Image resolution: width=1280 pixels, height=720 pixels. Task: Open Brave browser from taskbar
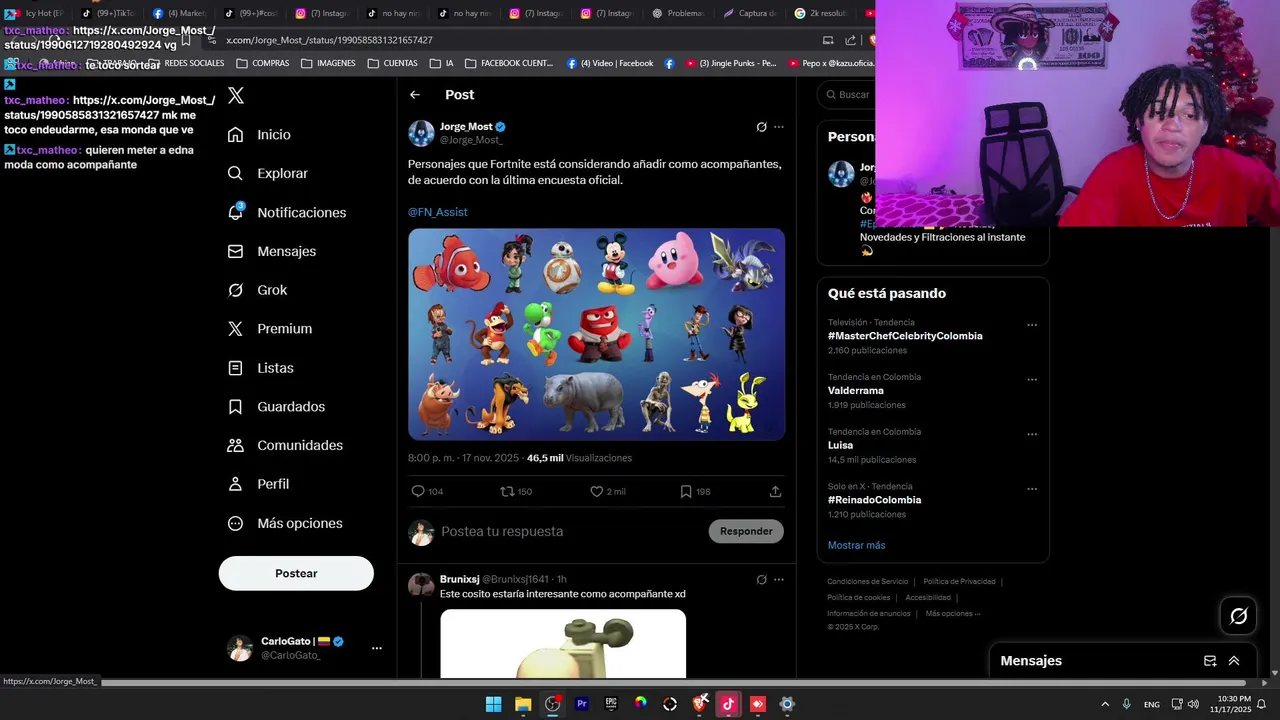click(x=700, y=704)
